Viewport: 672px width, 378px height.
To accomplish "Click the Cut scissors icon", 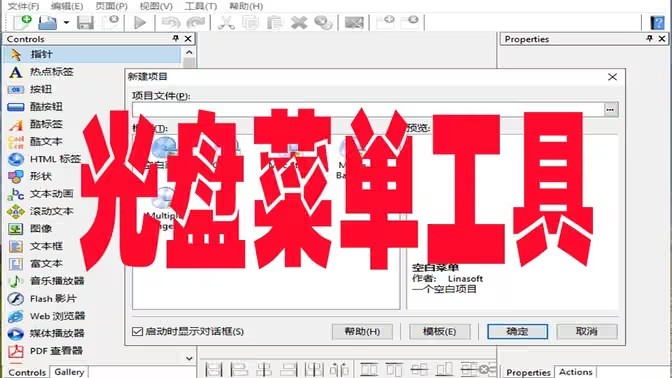I will tap(226, 22).
